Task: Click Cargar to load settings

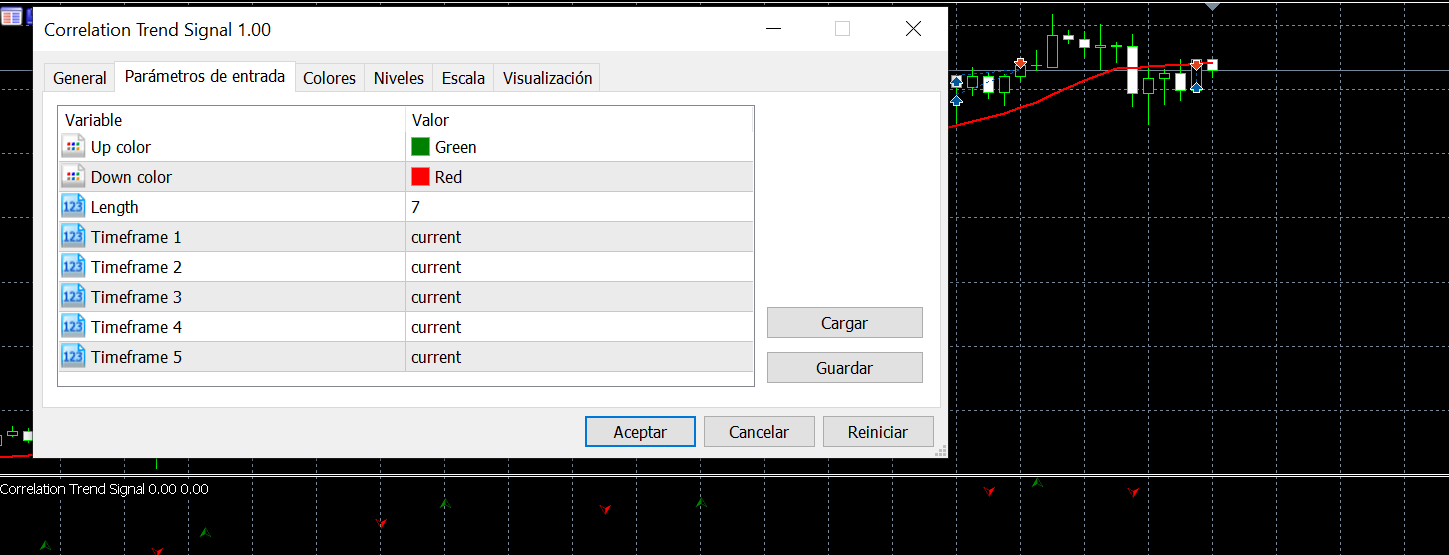Action: [x=845, y=323]
